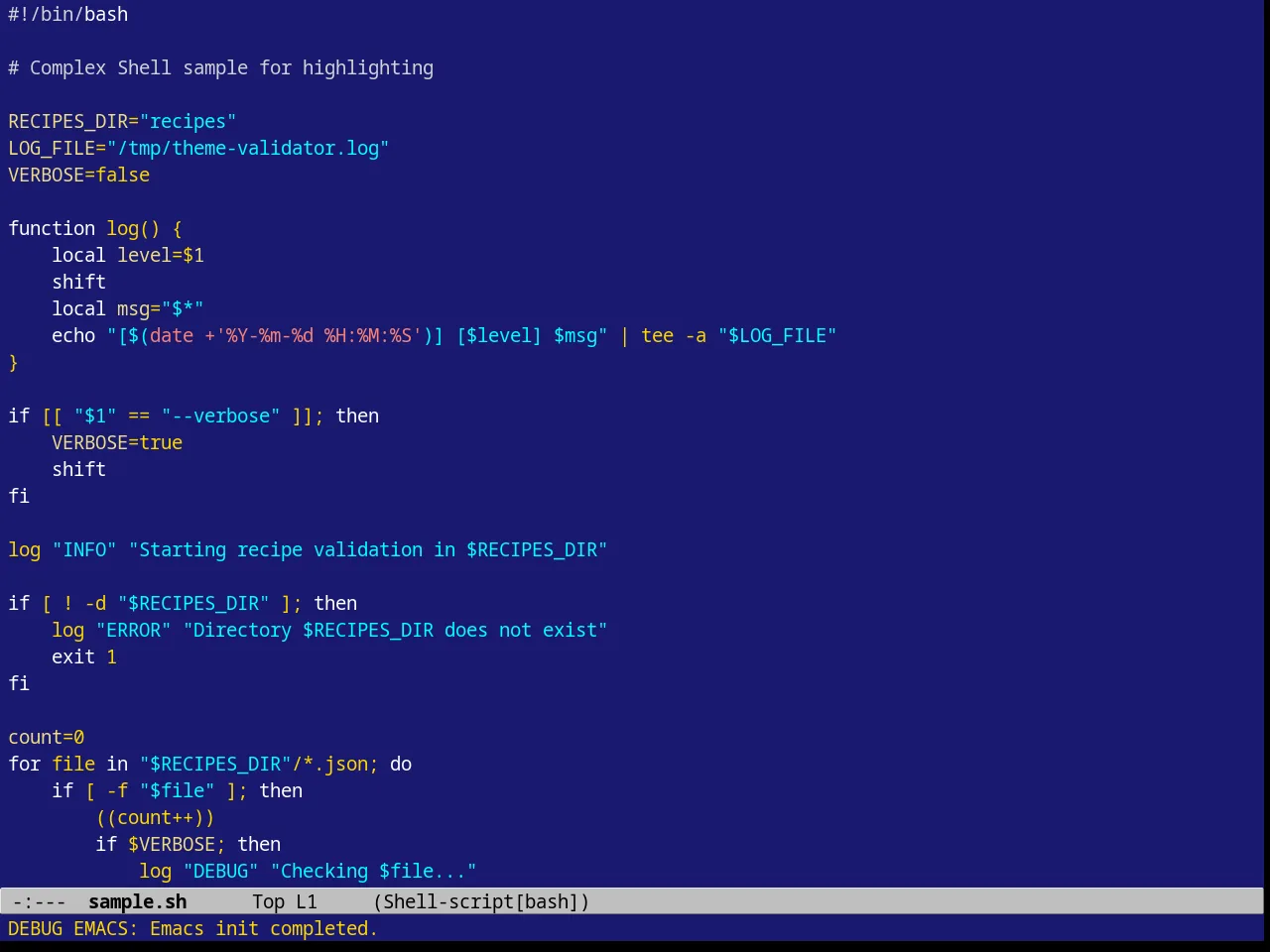The height and width of the screenshot is (952, 1270).
Task: Click the 'if [ ! -d "$RECIPES_DIR" ]; then' line
Action: click(x=183, y=603)
